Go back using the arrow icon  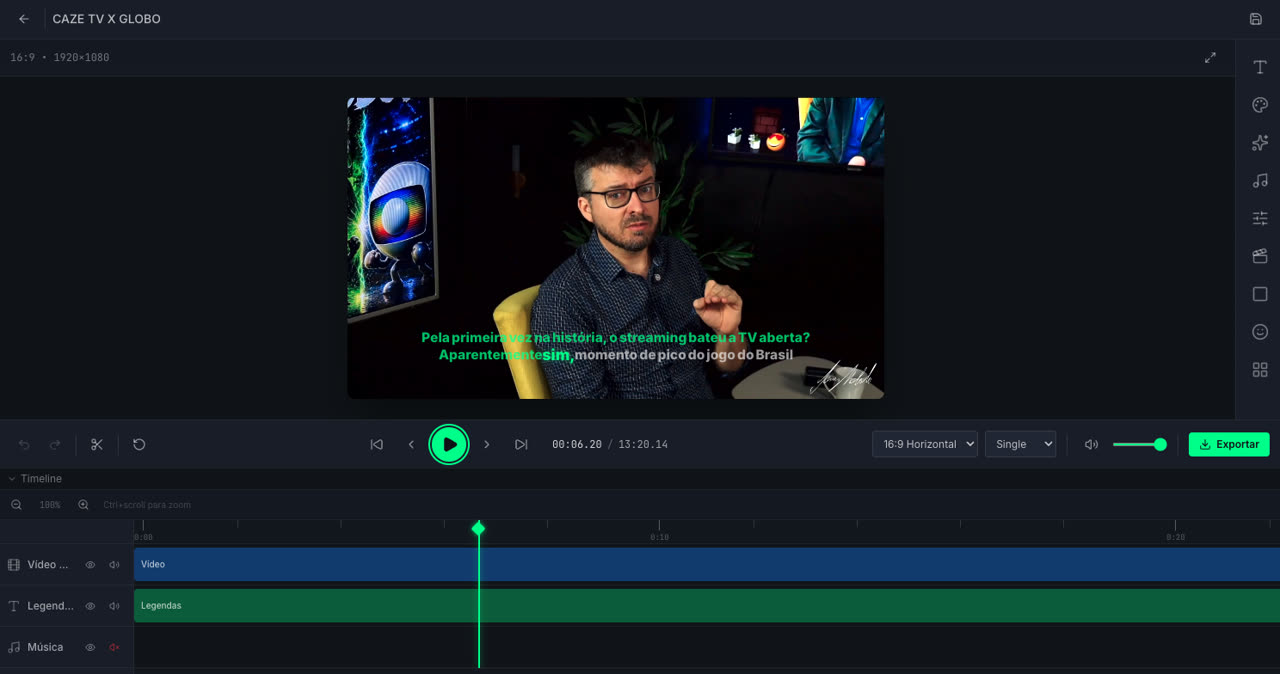pyautogui.click(x=24, y=19)
